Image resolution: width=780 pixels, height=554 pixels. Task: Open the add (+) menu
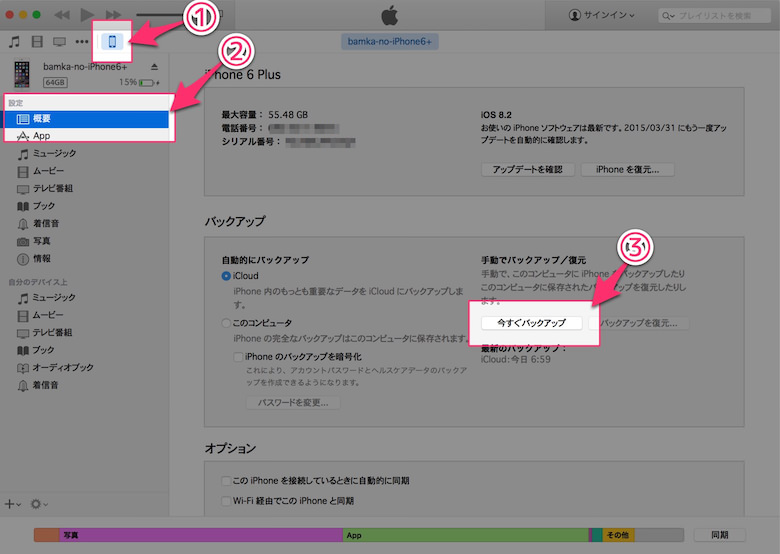pos(12,504)
